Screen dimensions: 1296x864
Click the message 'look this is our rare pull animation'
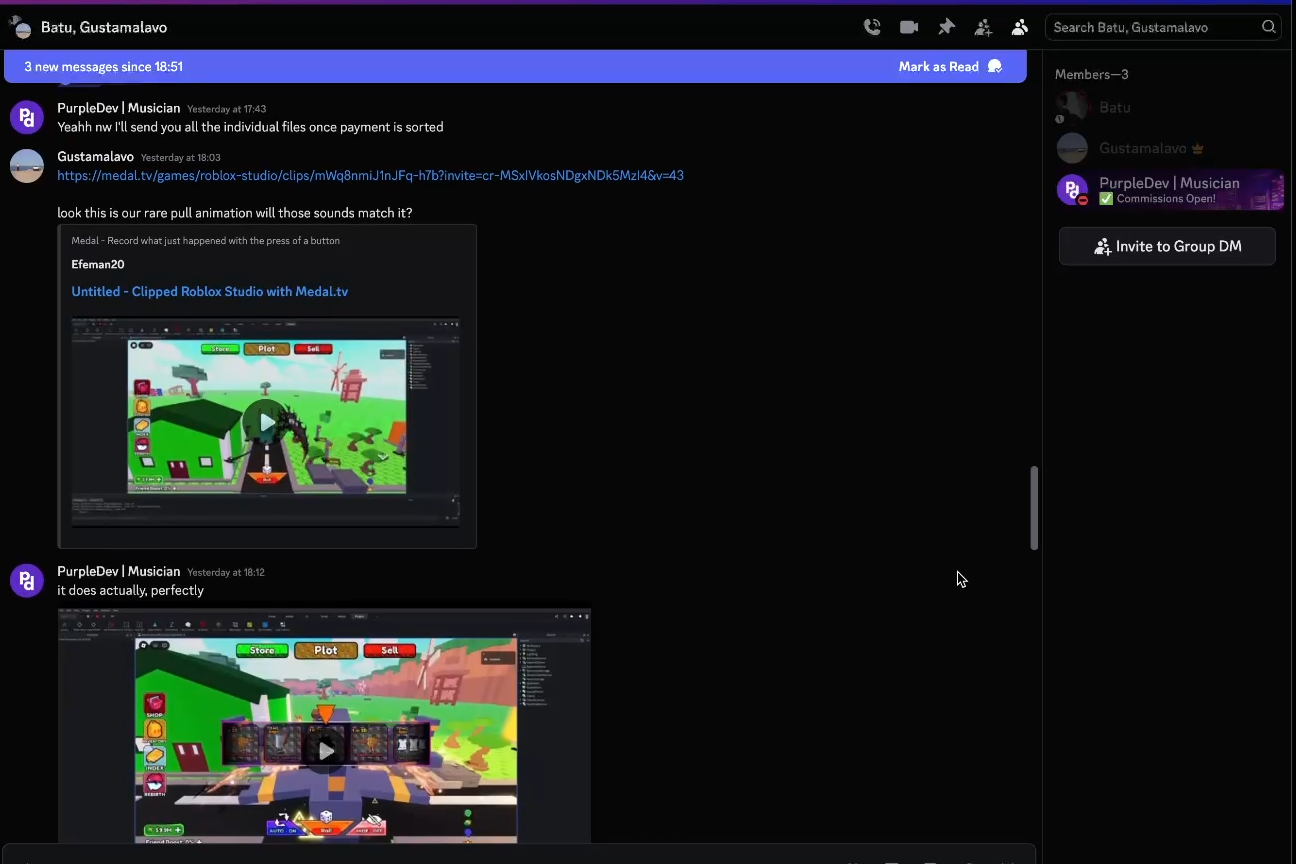pos(235,213)
